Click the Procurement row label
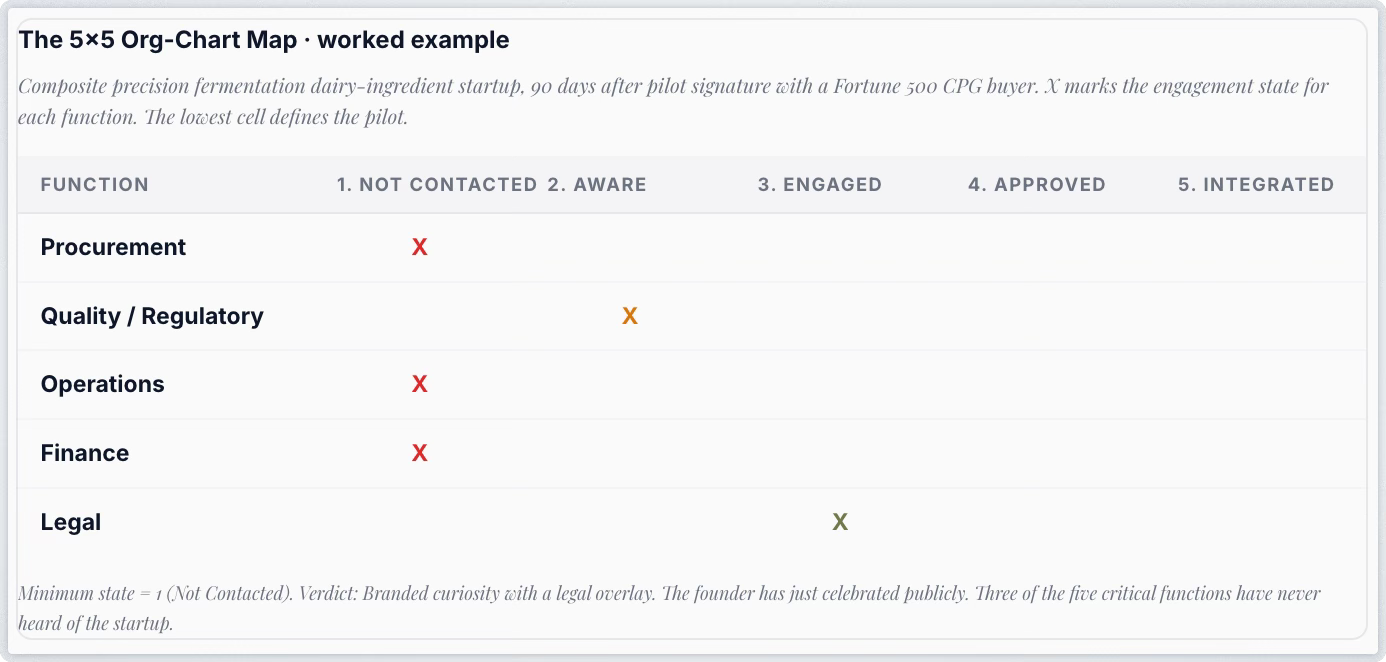This screenshot has height=662, width=1386. pyautogui.click(x=113, y=247)
